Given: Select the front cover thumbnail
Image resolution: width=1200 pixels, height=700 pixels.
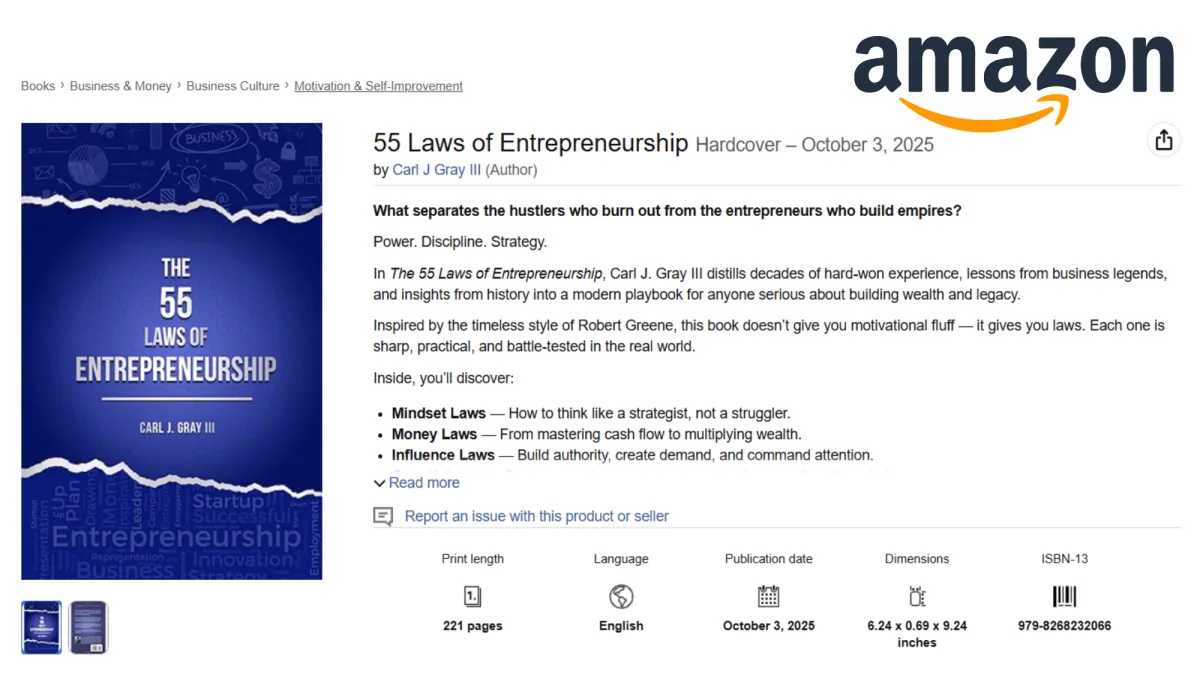Looking at the screenshot, I should [x=42, y=627].
